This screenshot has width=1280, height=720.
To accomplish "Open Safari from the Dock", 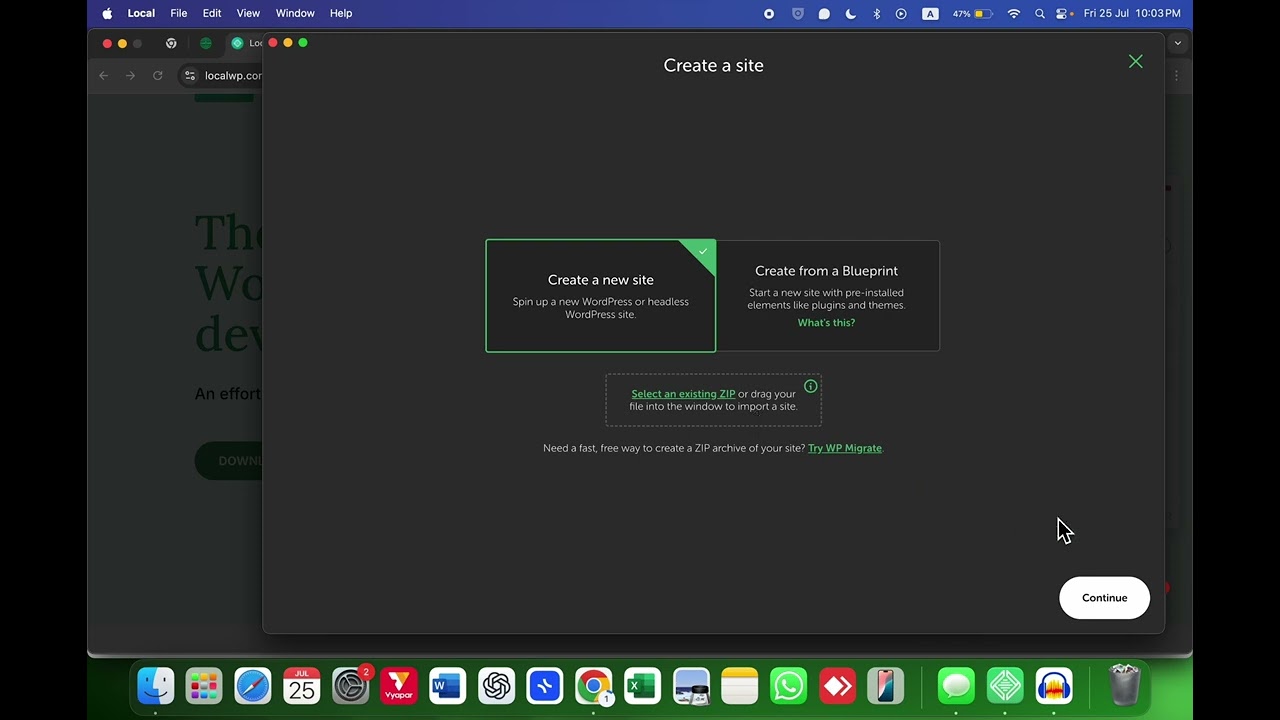I will coord(253,686).
